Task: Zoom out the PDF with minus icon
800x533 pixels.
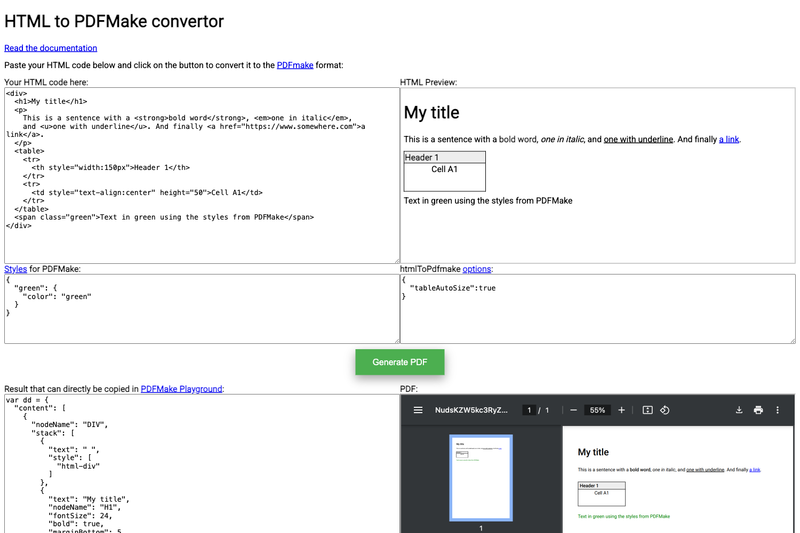Action: point(573,410)
